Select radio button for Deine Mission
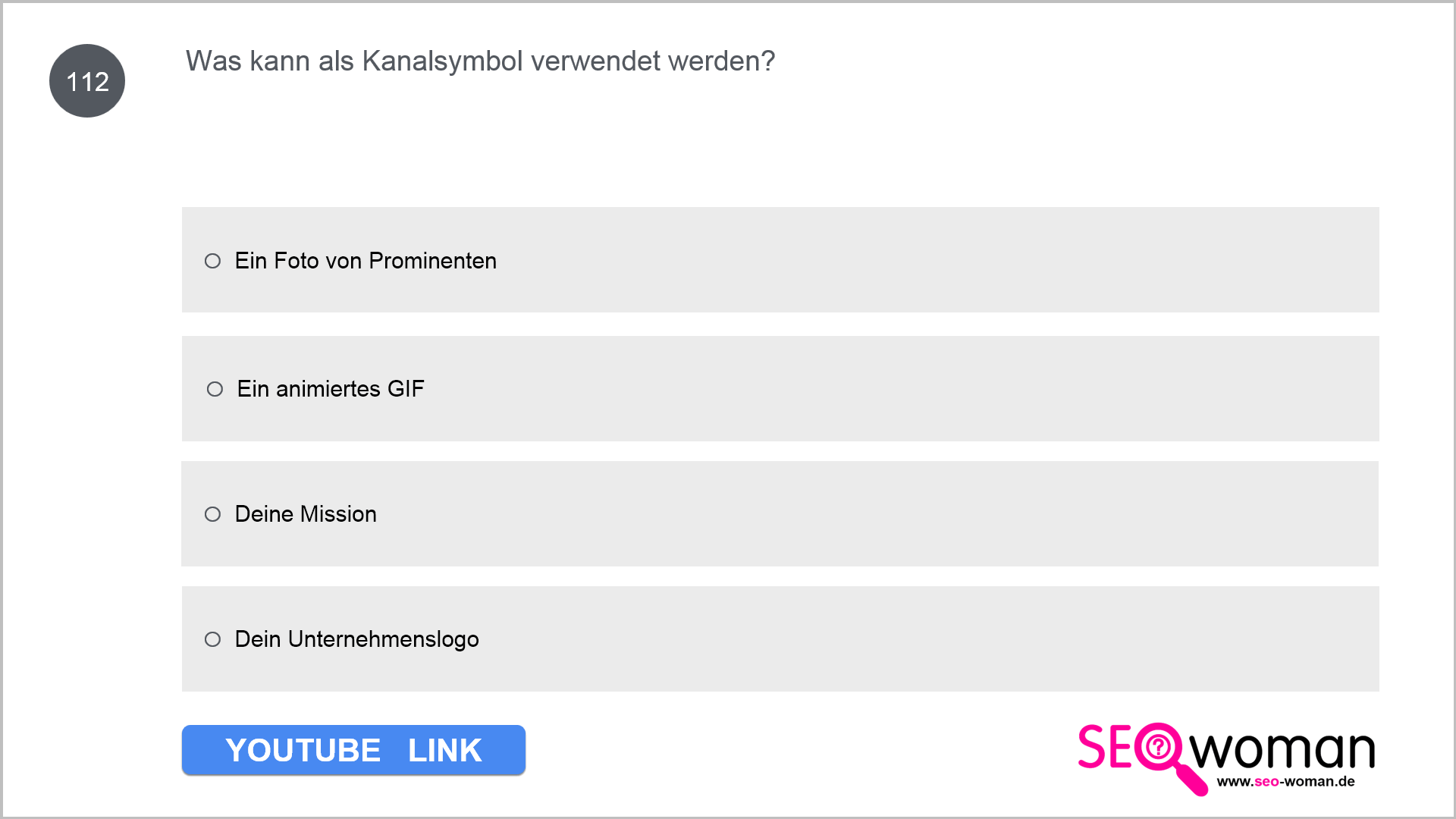 click(212, 514)
